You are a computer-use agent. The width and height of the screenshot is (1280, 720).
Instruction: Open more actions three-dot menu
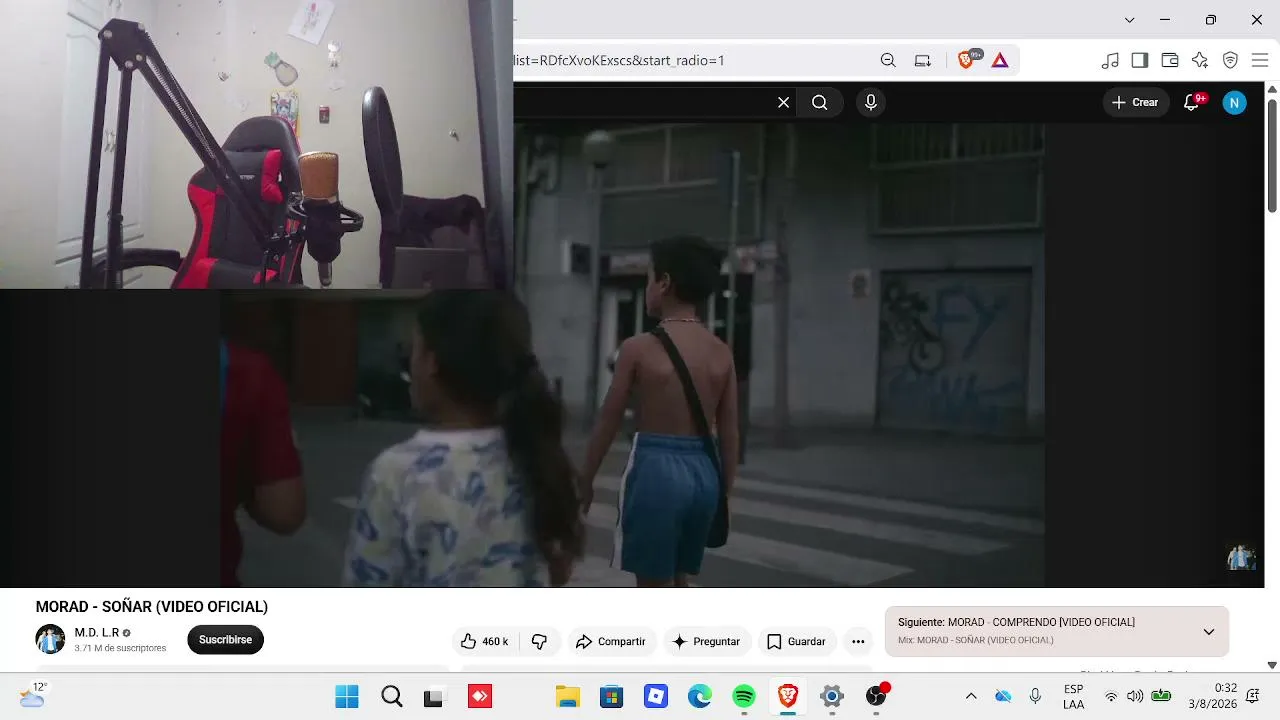coord(858,641)
